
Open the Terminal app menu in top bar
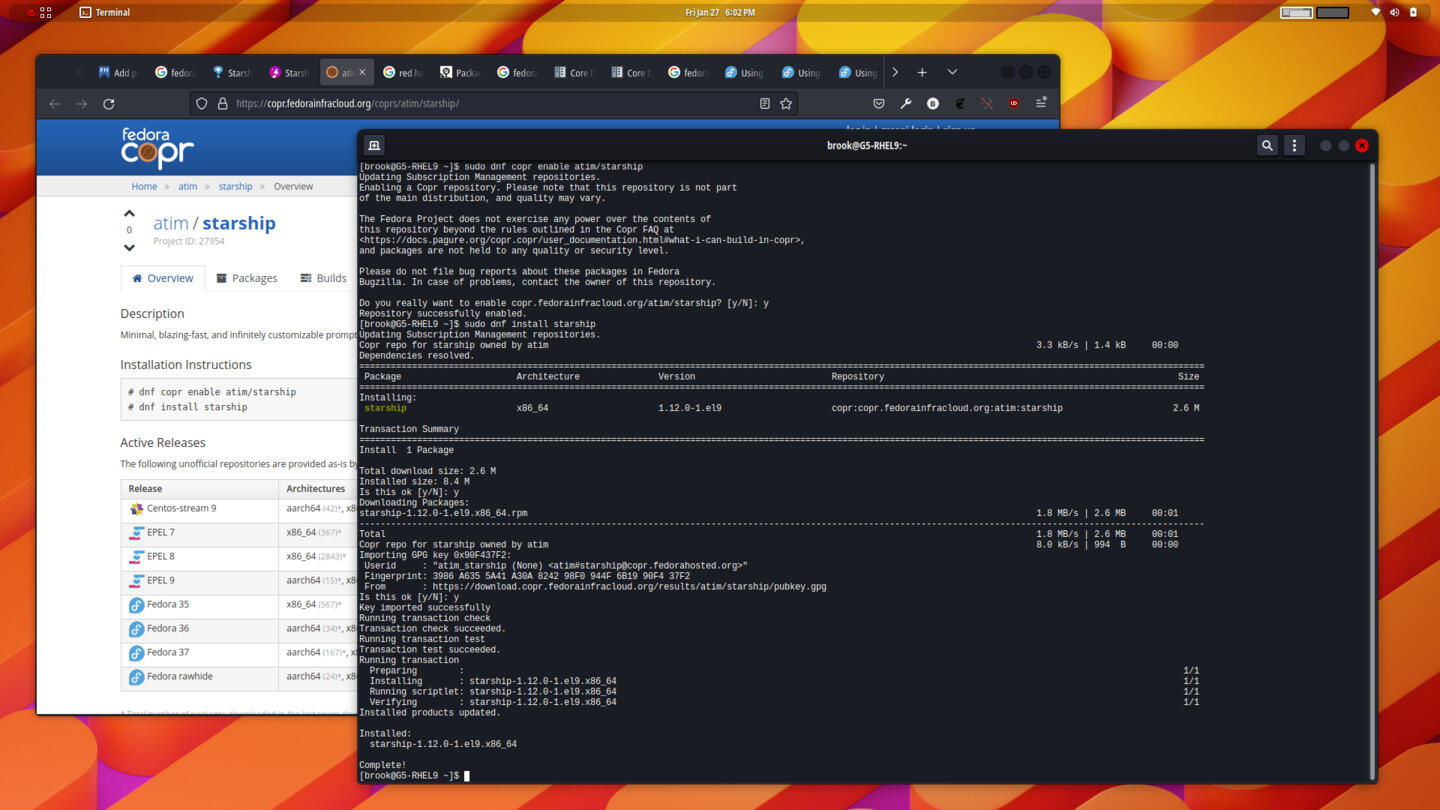tap(105, 12)
